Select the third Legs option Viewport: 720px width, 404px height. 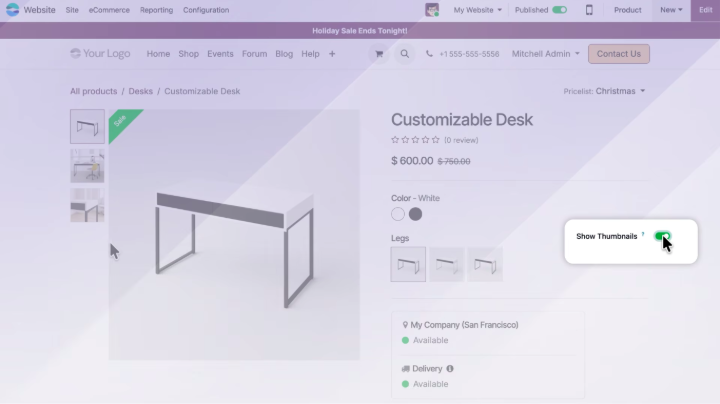coord(485,264)
